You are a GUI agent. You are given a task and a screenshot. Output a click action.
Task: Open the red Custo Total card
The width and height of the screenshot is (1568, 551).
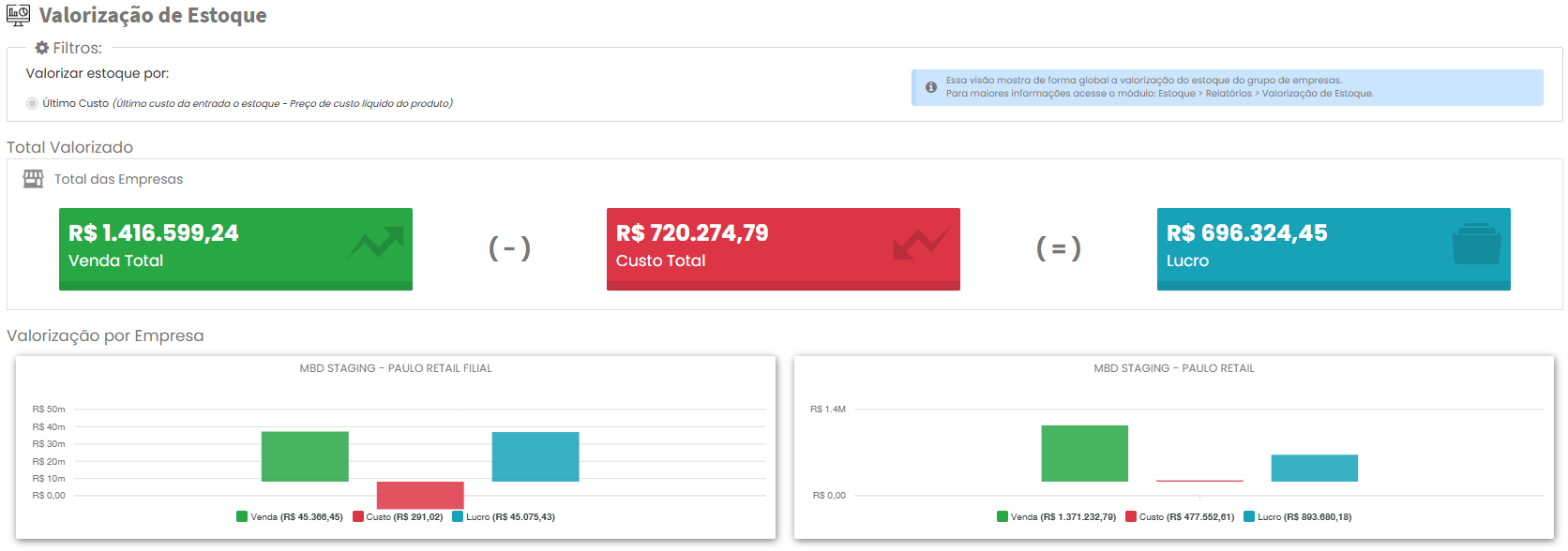(783, 248)
